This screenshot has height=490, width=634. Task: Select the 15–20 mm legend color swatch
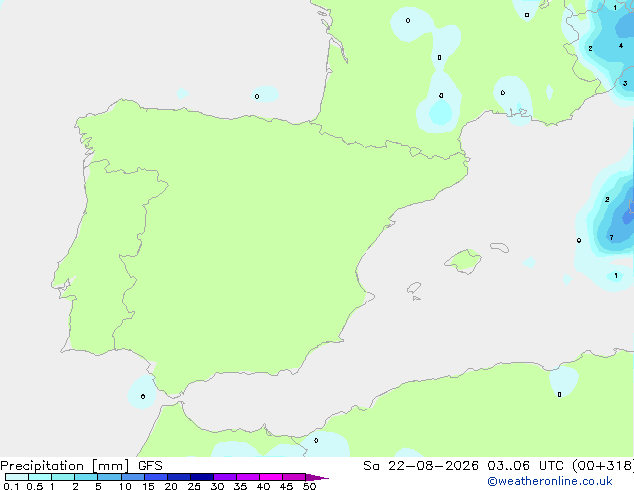pyautogui.click(x=156, y=477)
